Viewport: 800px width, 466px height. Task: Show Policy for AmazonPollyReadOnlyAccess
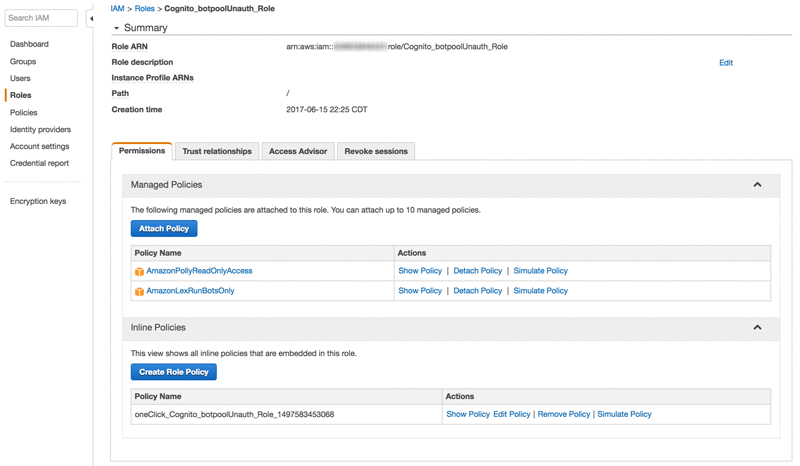click(420, 271)
